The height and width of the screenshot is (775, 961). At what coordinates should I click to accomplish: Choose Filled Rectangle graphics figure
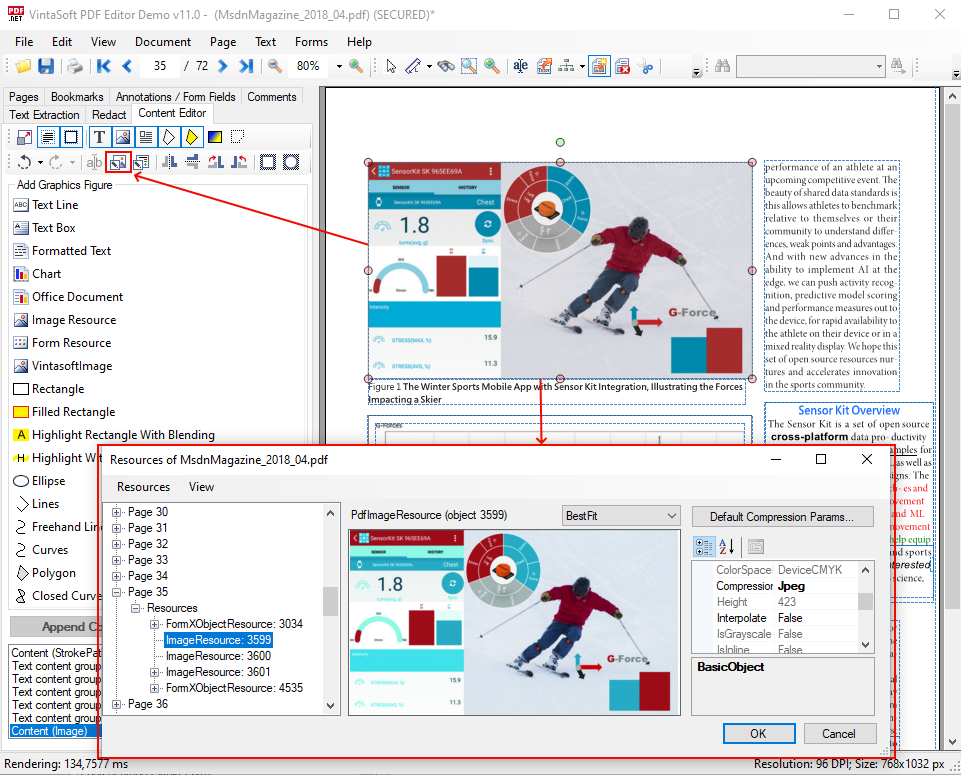tap(64, 412)
